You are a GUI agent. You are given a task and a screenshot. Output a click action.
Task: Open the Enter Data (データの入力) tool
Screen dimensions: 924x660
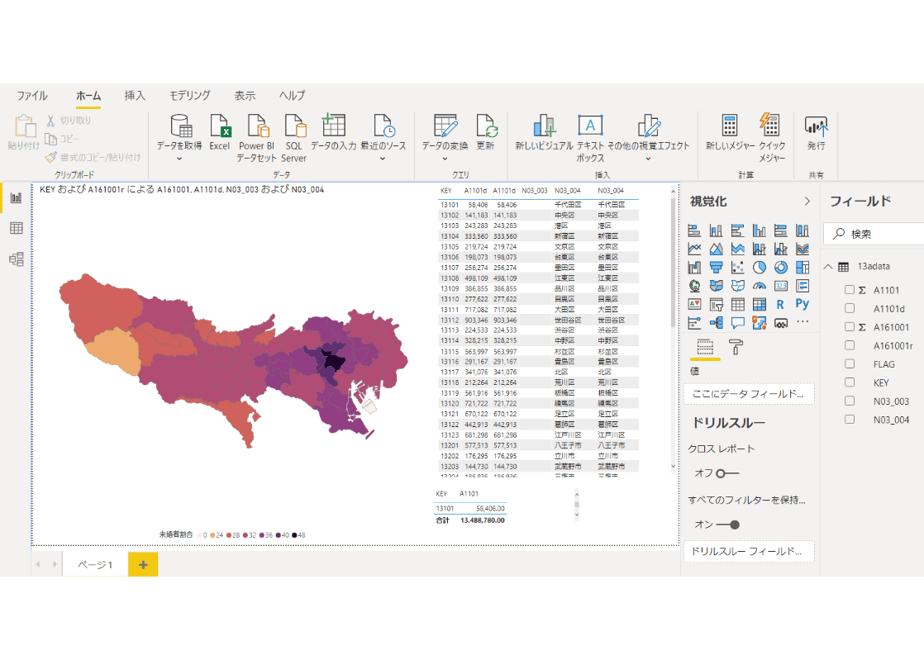click(334, 133)
